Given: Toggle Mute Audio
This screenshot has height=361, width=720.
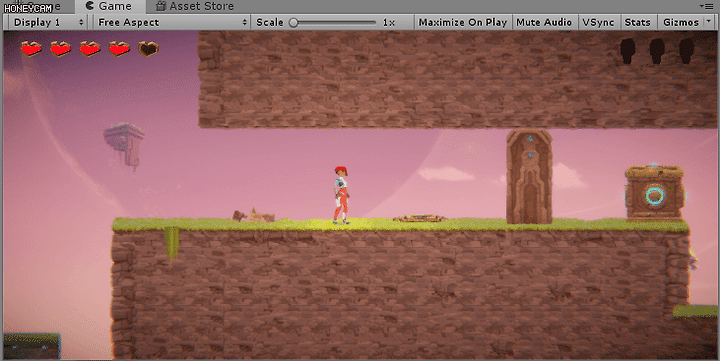Looking at the screenshot, I should [x=544, y=22].
